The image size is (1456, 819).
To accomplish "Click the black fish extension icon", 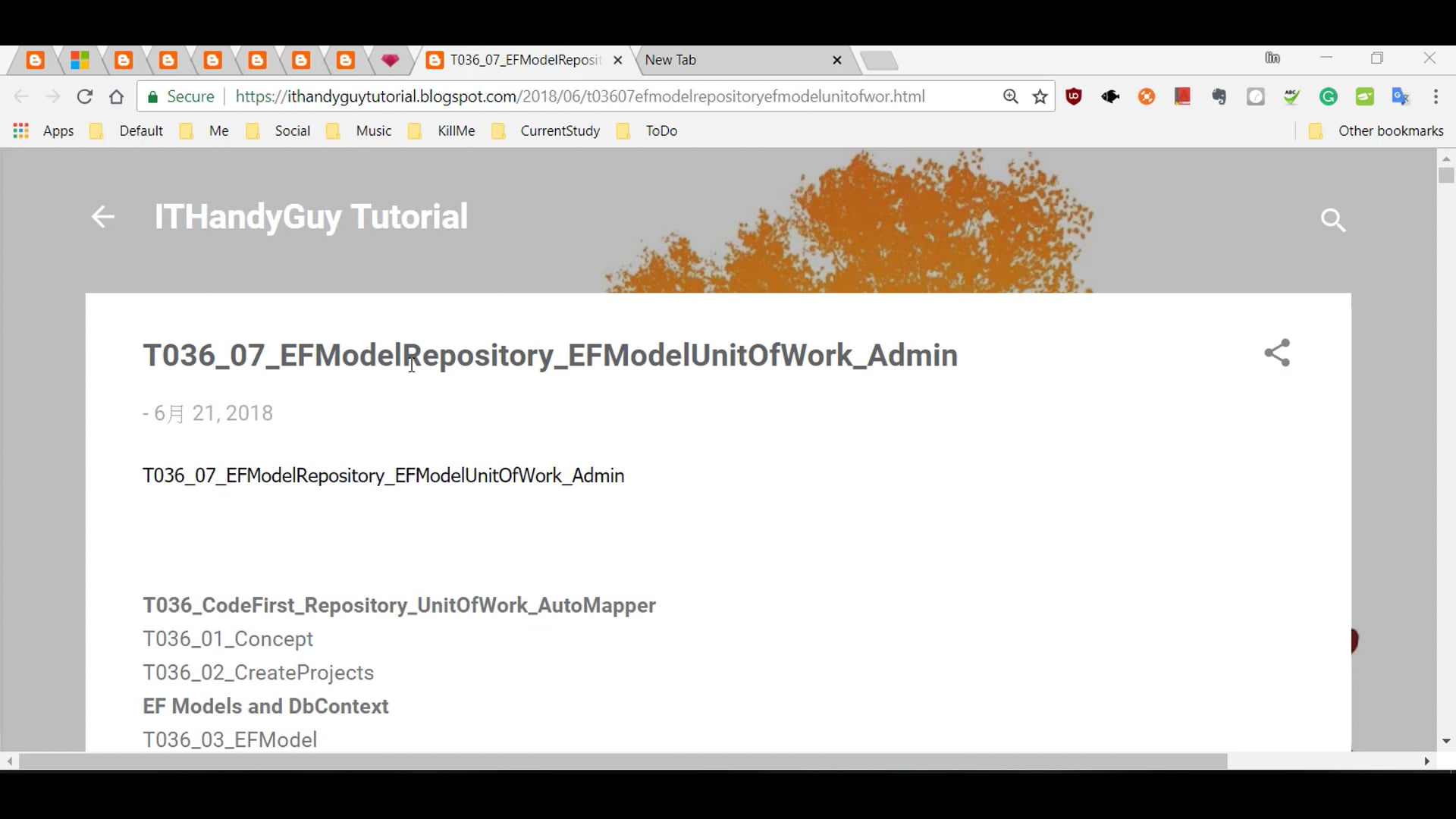I will click(1110, 96).
